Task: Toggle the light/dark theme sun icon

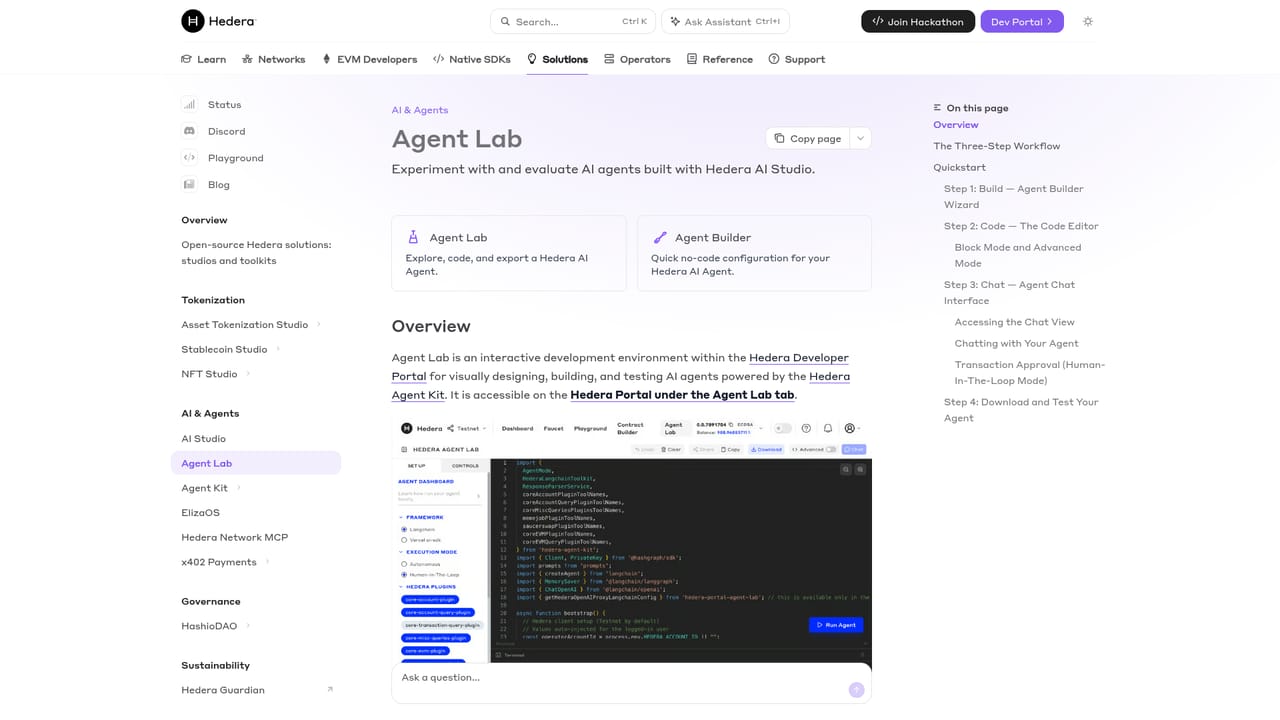Action: point(1088,21)
